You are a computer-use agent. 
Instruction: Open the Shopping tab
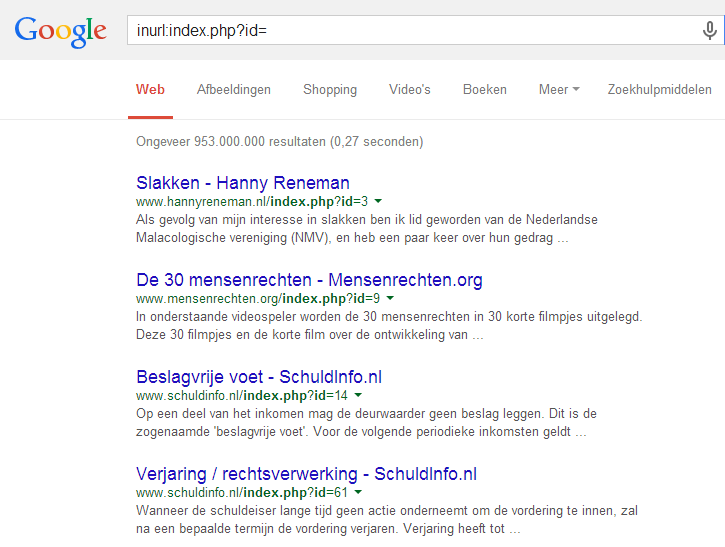pos(330,89)
